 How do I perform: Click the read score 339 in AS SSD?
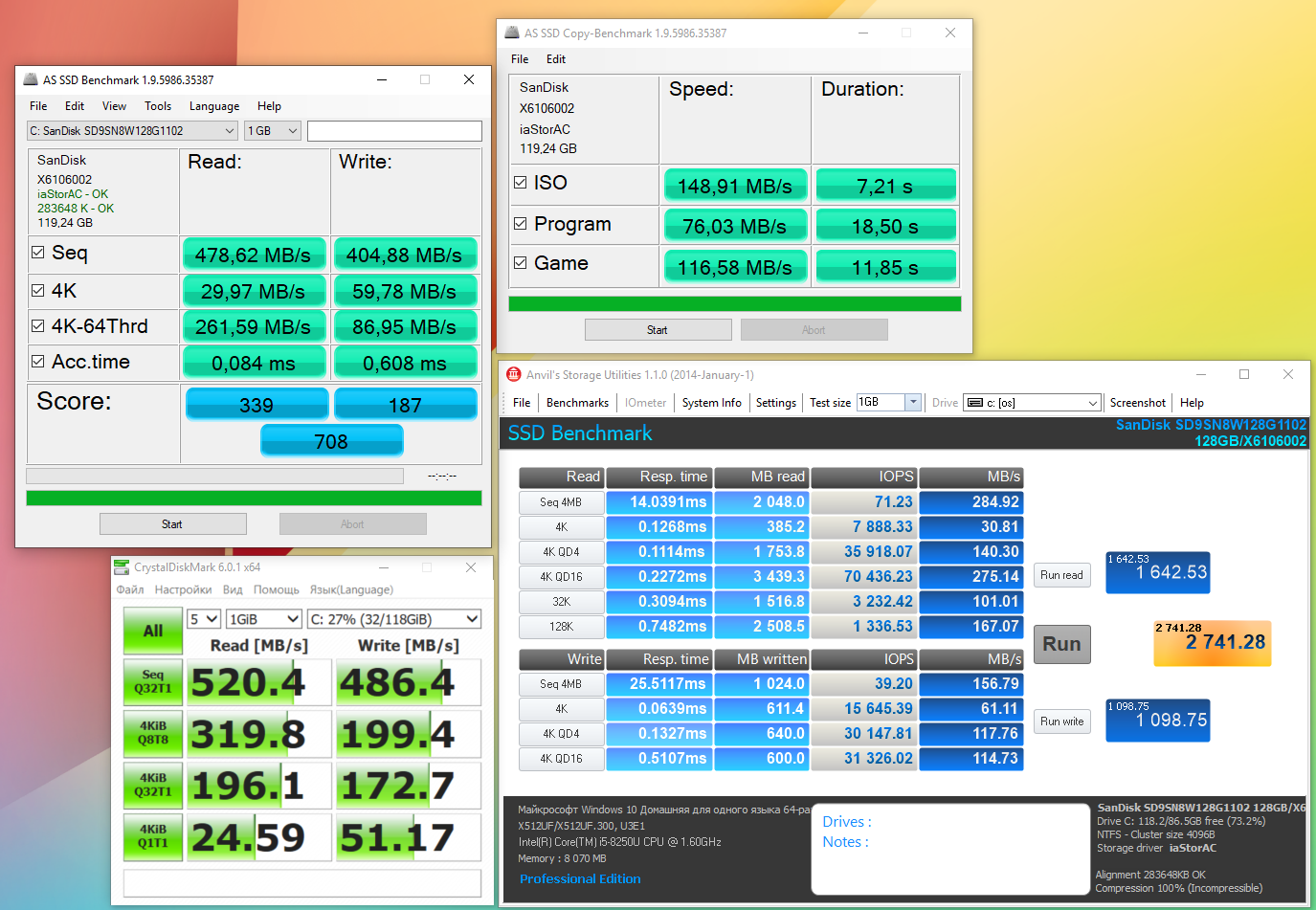(257, 405)
